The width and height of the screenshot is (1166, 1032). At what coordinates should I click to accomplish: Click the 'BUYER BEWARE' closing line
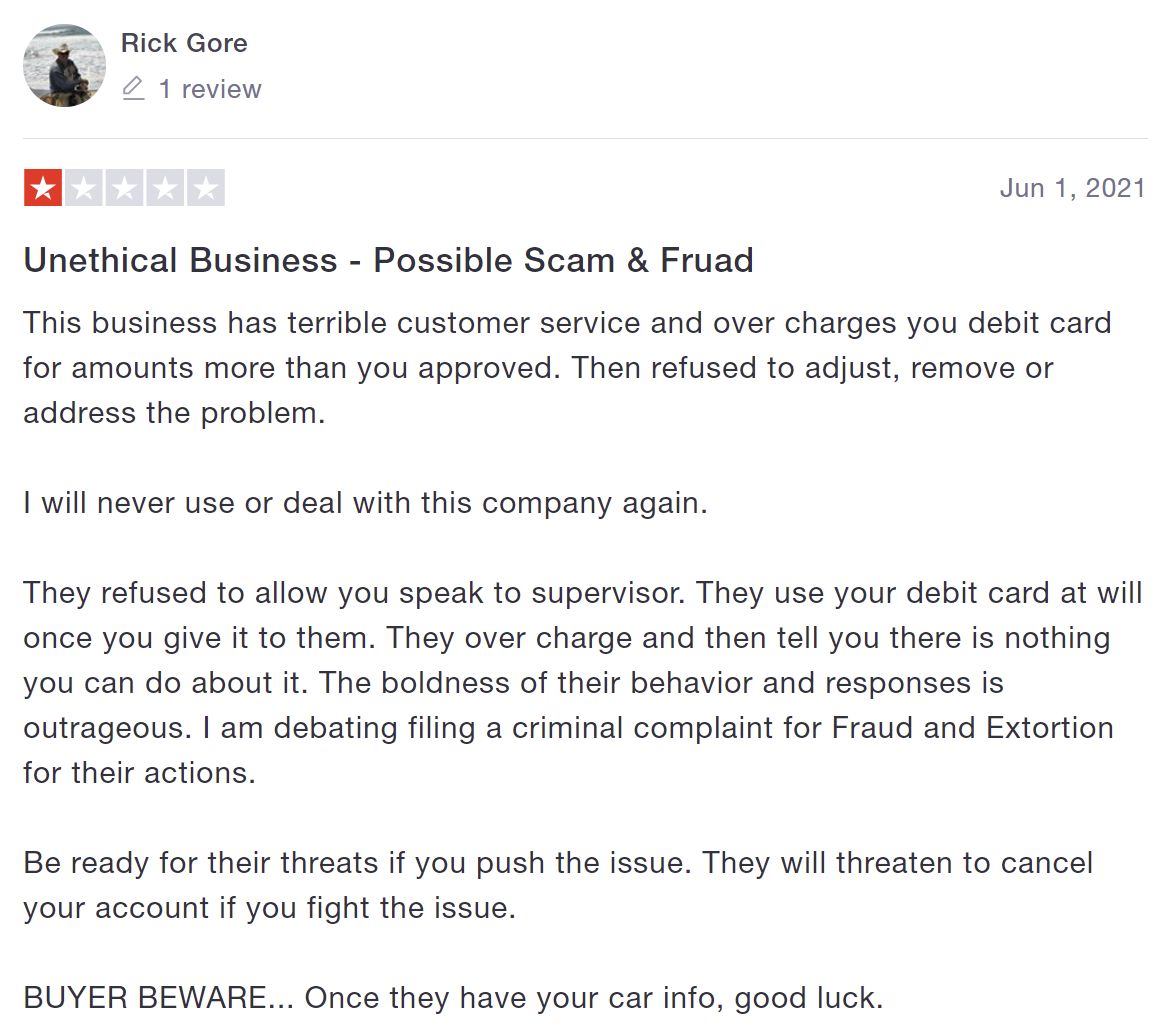click(x=453, y=998)
